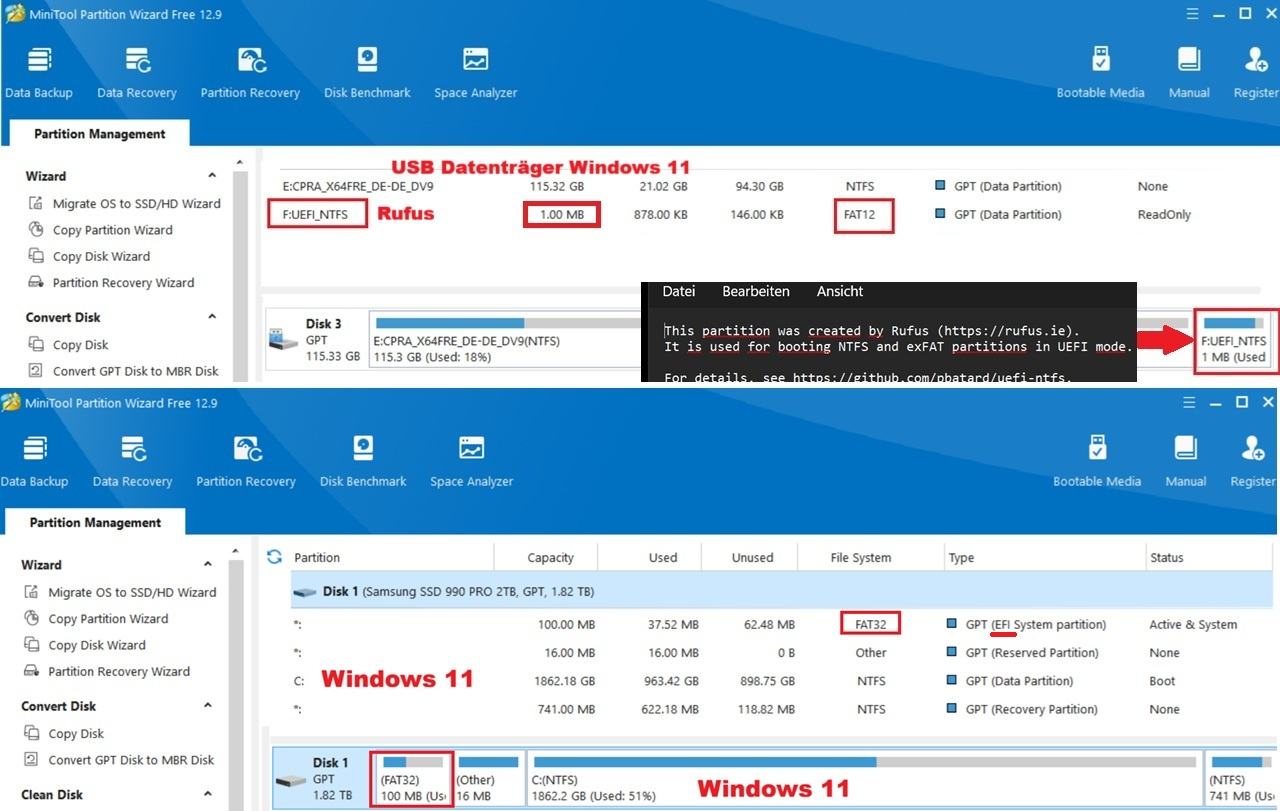The image size is (1280, 811).
Task: Collapse Convert Disk section in the top window
Action: pyautogui.click(x=212, y=317)
